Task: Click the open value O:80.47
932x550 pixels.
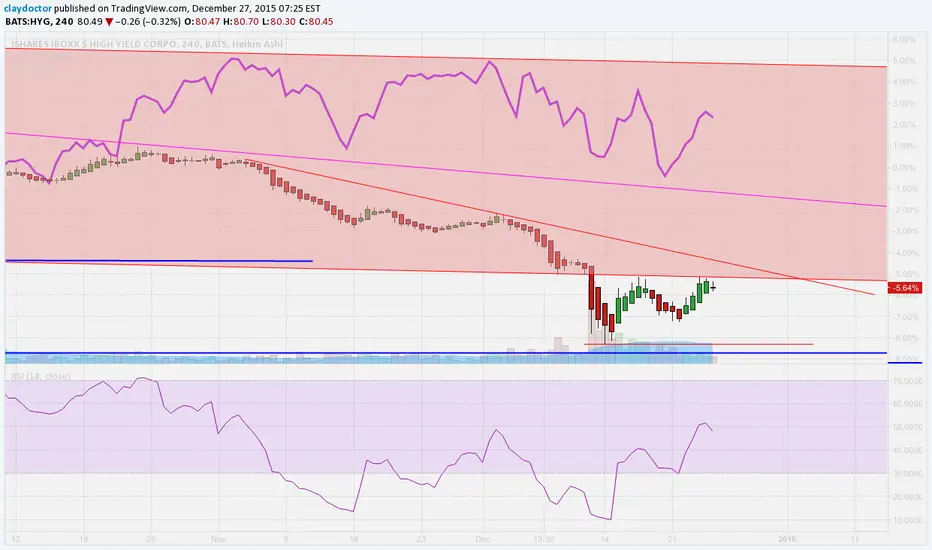Action: [x=202, y=21]
